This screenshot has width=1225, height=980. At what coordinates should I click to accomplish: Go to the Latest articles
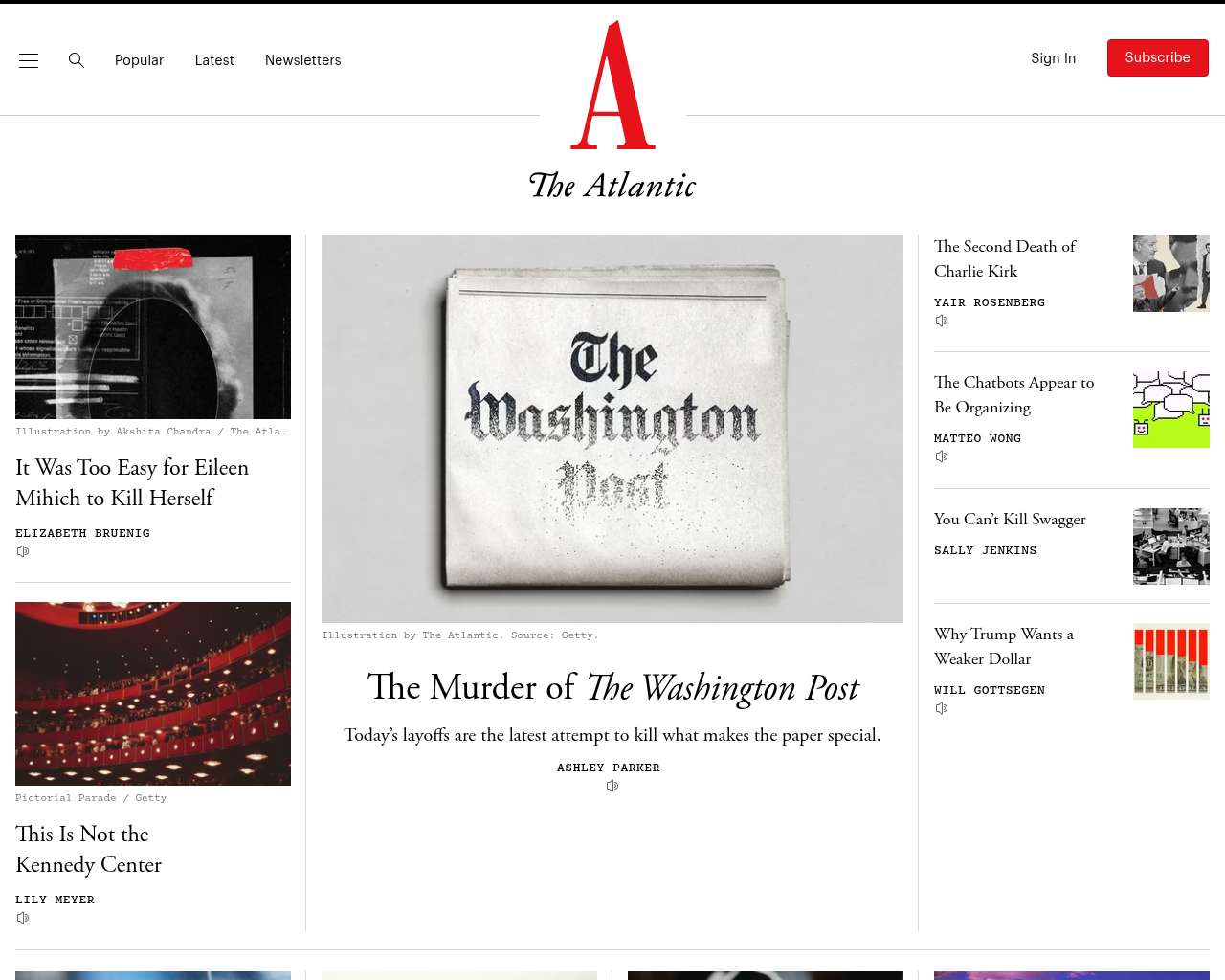(x=214, y=60)
